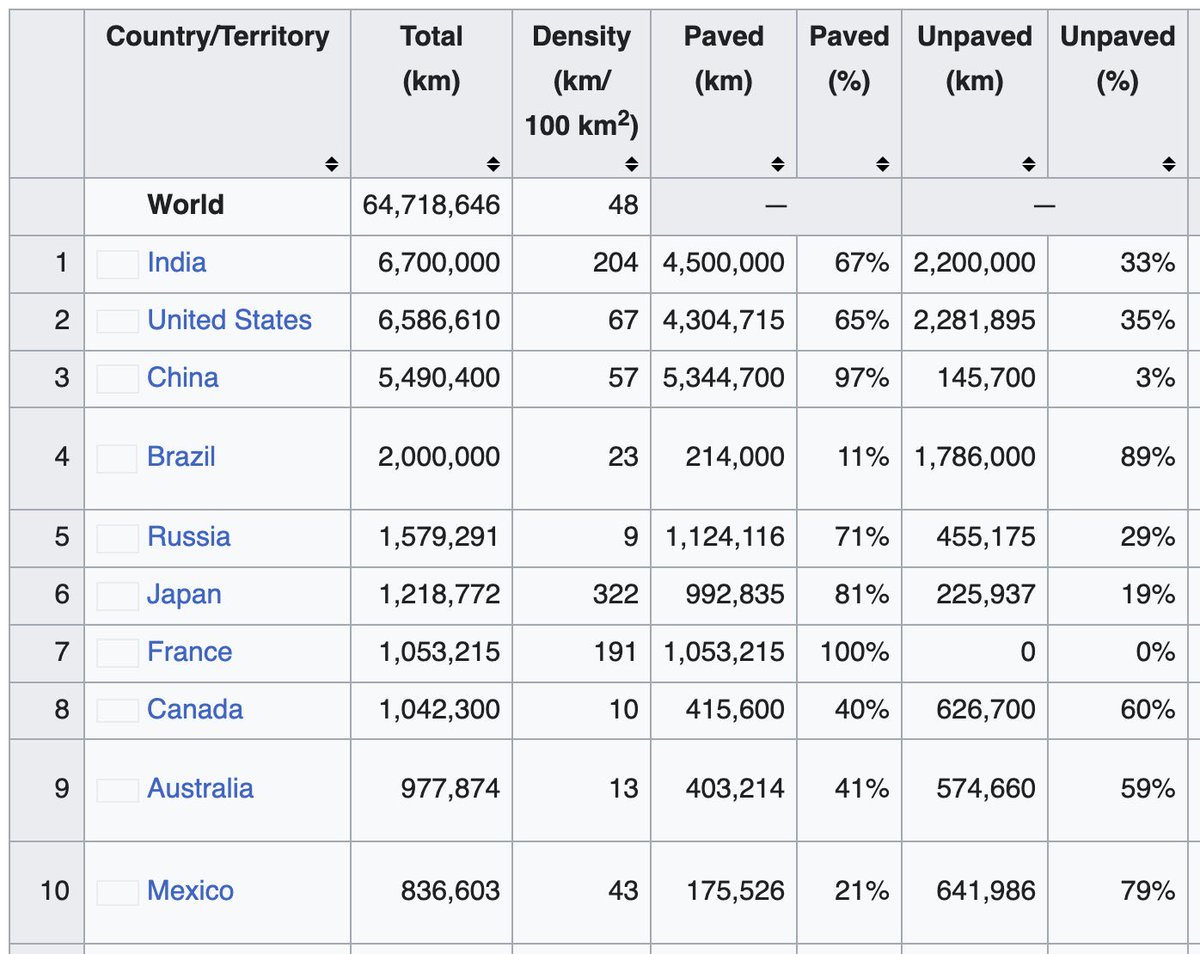Select India's density value 204
The image size is (1200, 954).
tap(615, 263)
